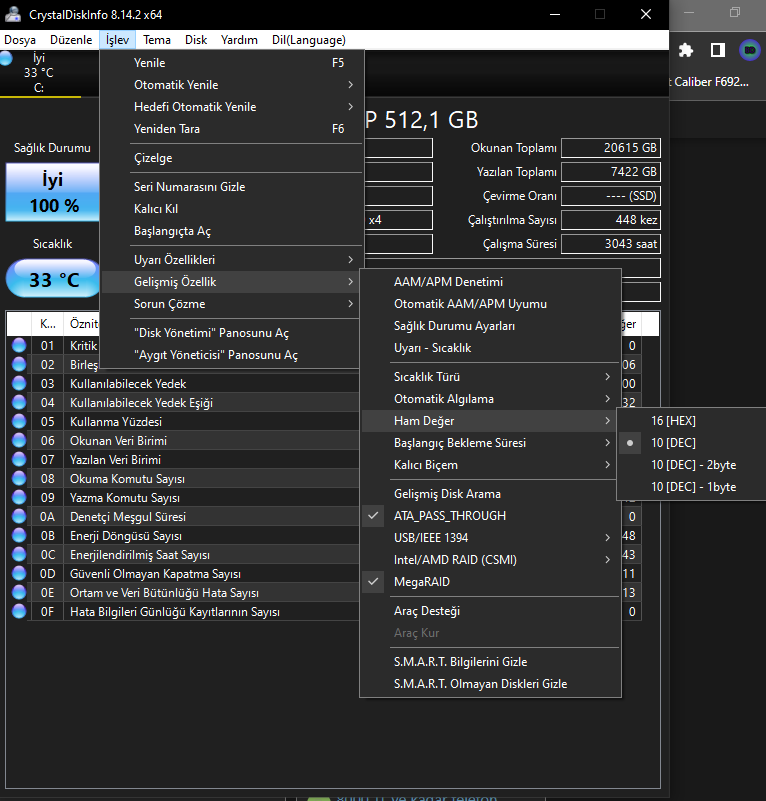Open Dil(Language) menu
Viewport: 766px width, 801px height.
(309, 40)
